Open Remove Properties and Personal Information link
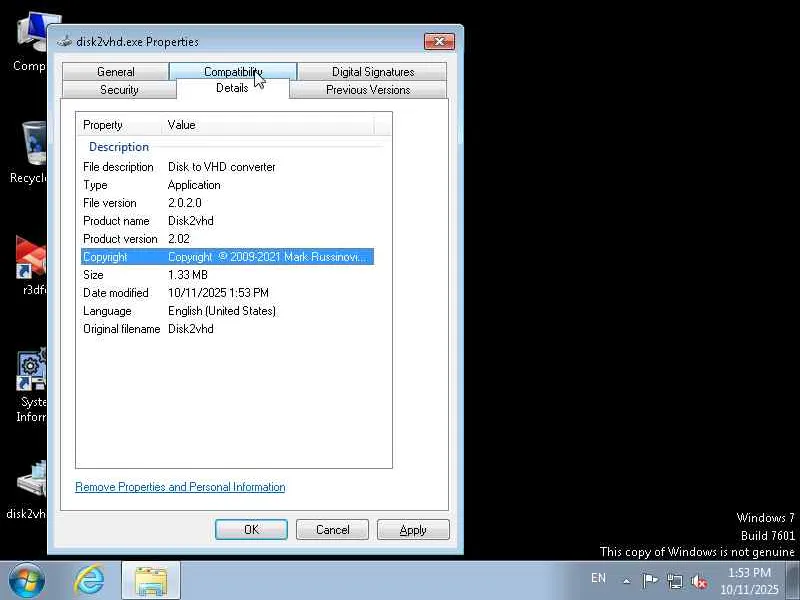 [x=180, y=487]
